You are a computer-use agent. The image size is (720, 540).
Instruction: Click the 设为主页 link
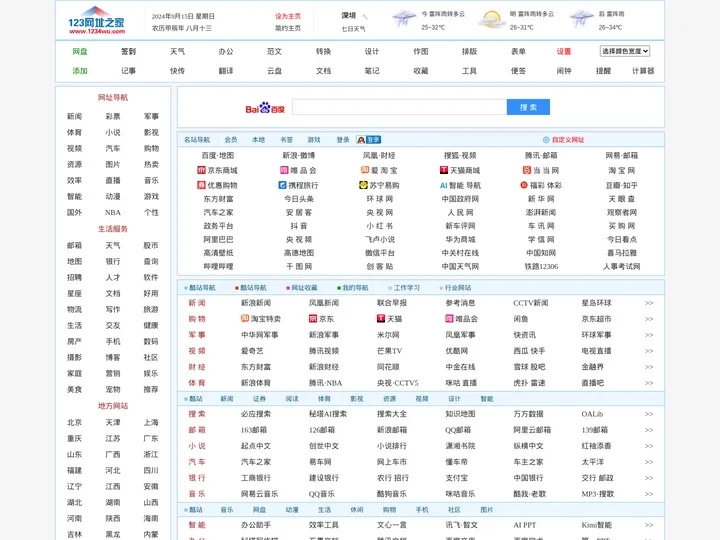[288, 16]
